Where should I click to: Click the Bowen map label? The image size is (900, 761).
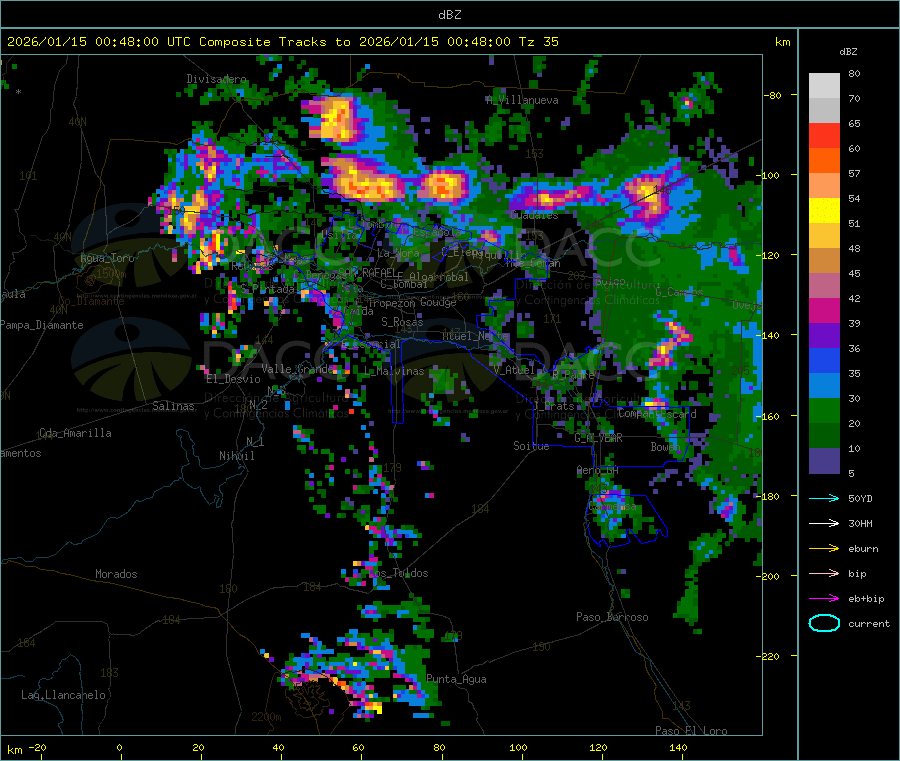[x=665, y=446]
